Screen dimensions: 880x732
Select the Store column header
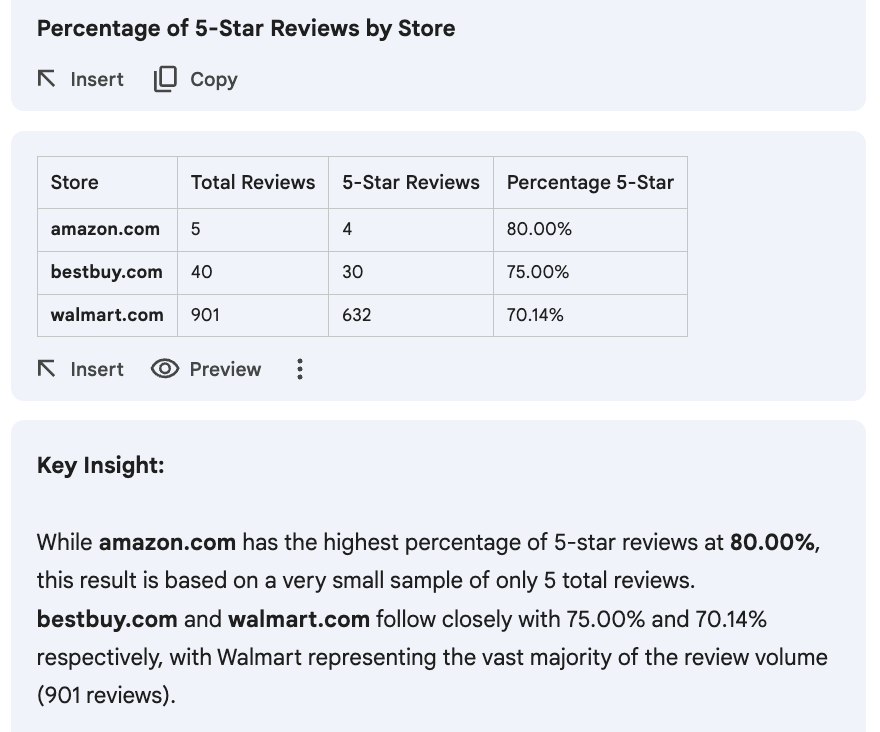pyautogui.click(x=75, y=182)
